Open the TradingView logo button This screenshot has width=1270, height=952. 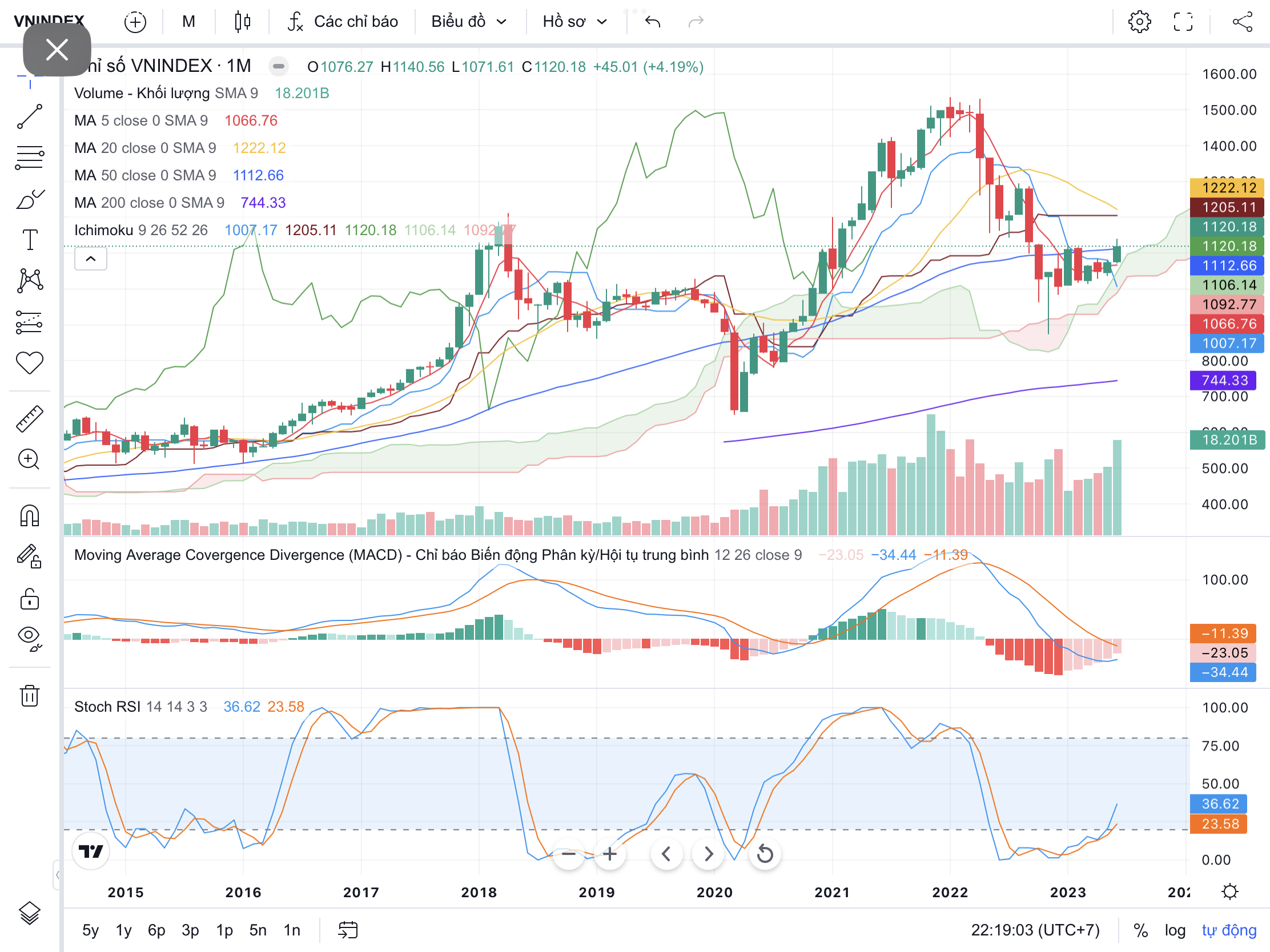point(91,851)
